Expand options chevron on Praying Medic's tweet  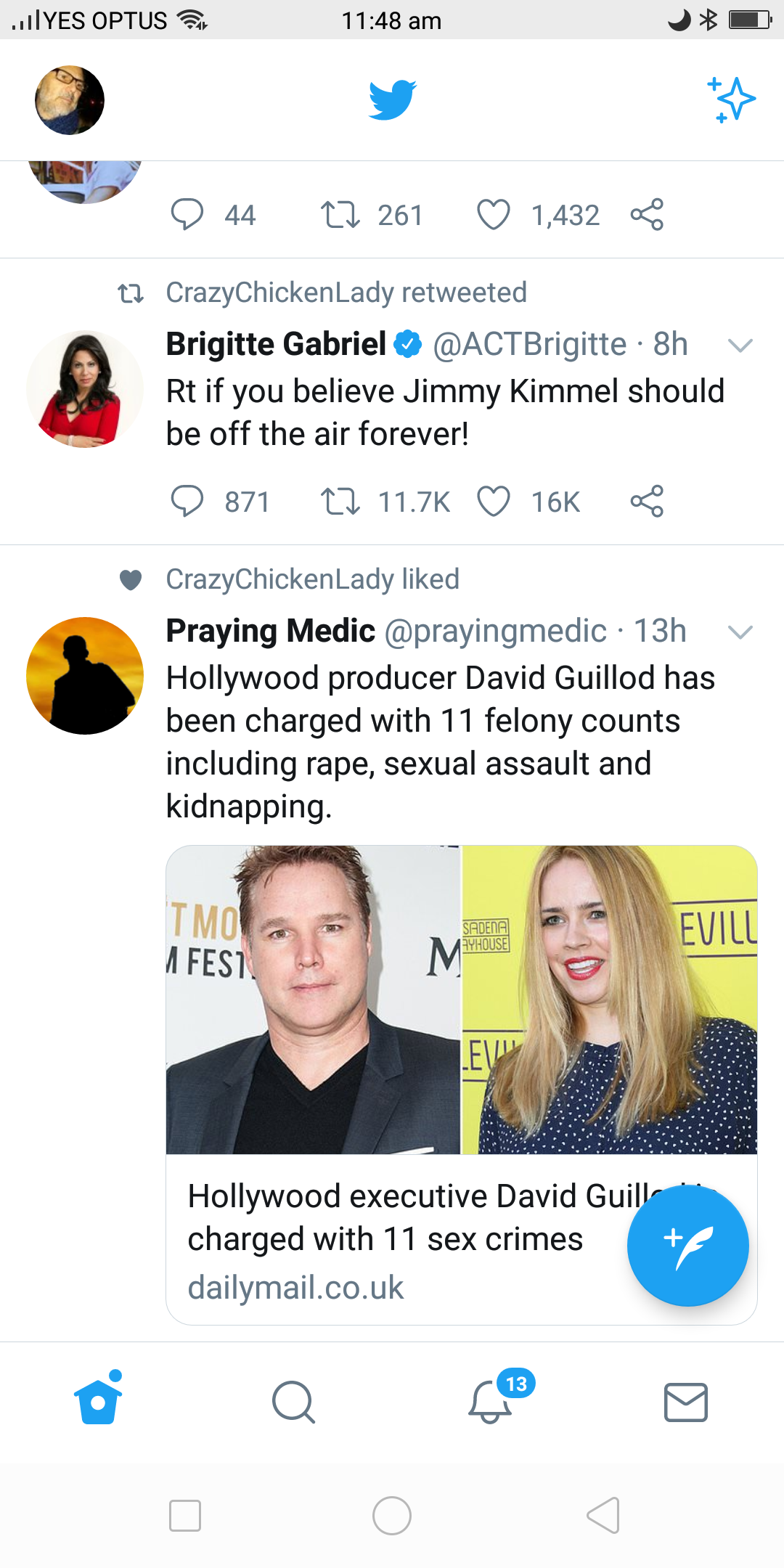tap(740, 632)
